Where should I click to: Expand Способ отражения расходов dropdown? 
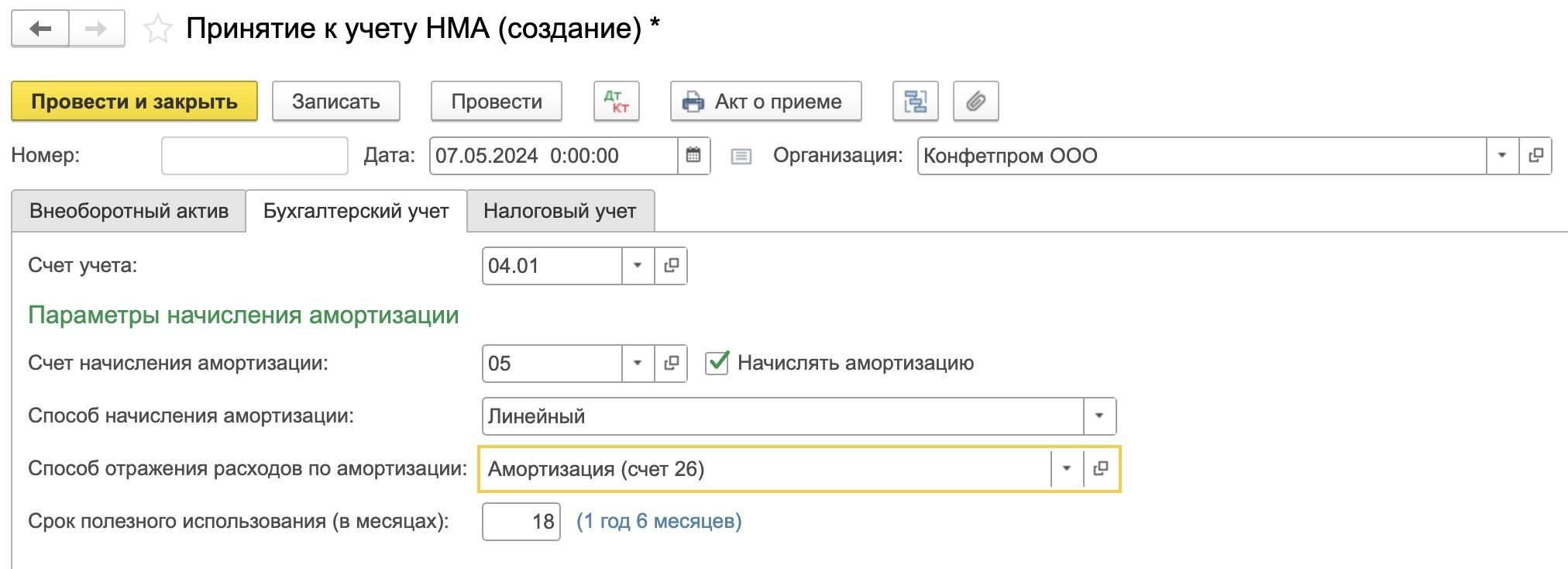point(1067,469)
